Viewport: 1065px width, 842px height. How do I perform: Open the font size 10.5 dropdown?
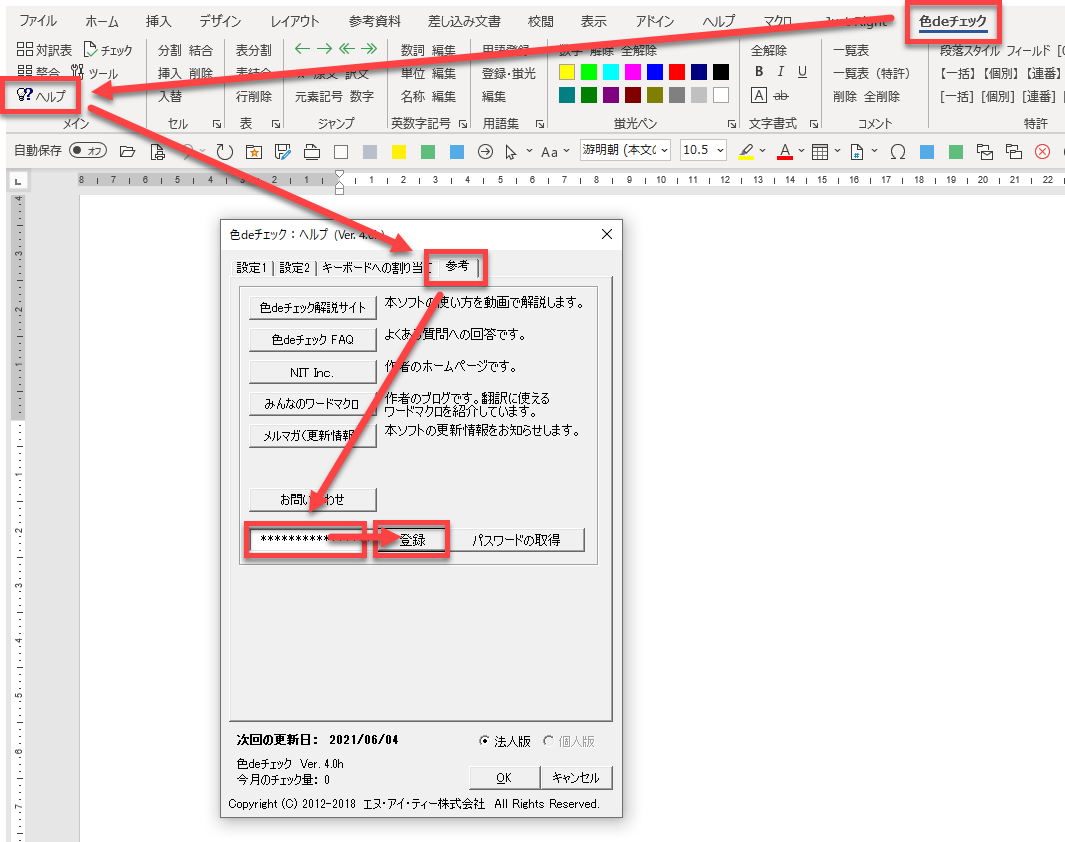(x=703, y=151)
